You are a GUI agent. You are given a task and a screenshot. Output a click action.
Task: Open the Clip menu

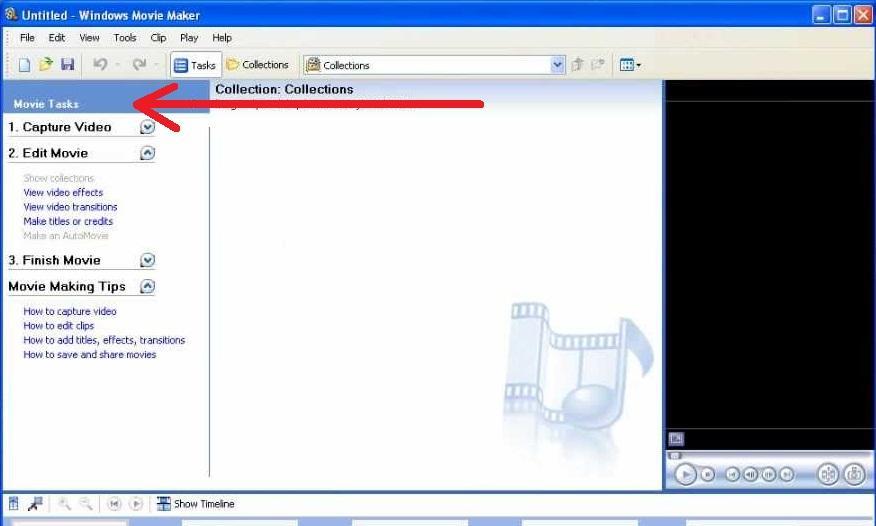(158, 37)
